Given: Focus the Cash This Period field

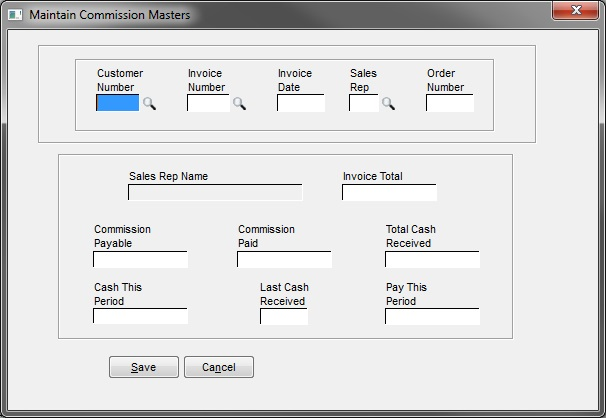Looking at the screenshot, I should point(140,316).
